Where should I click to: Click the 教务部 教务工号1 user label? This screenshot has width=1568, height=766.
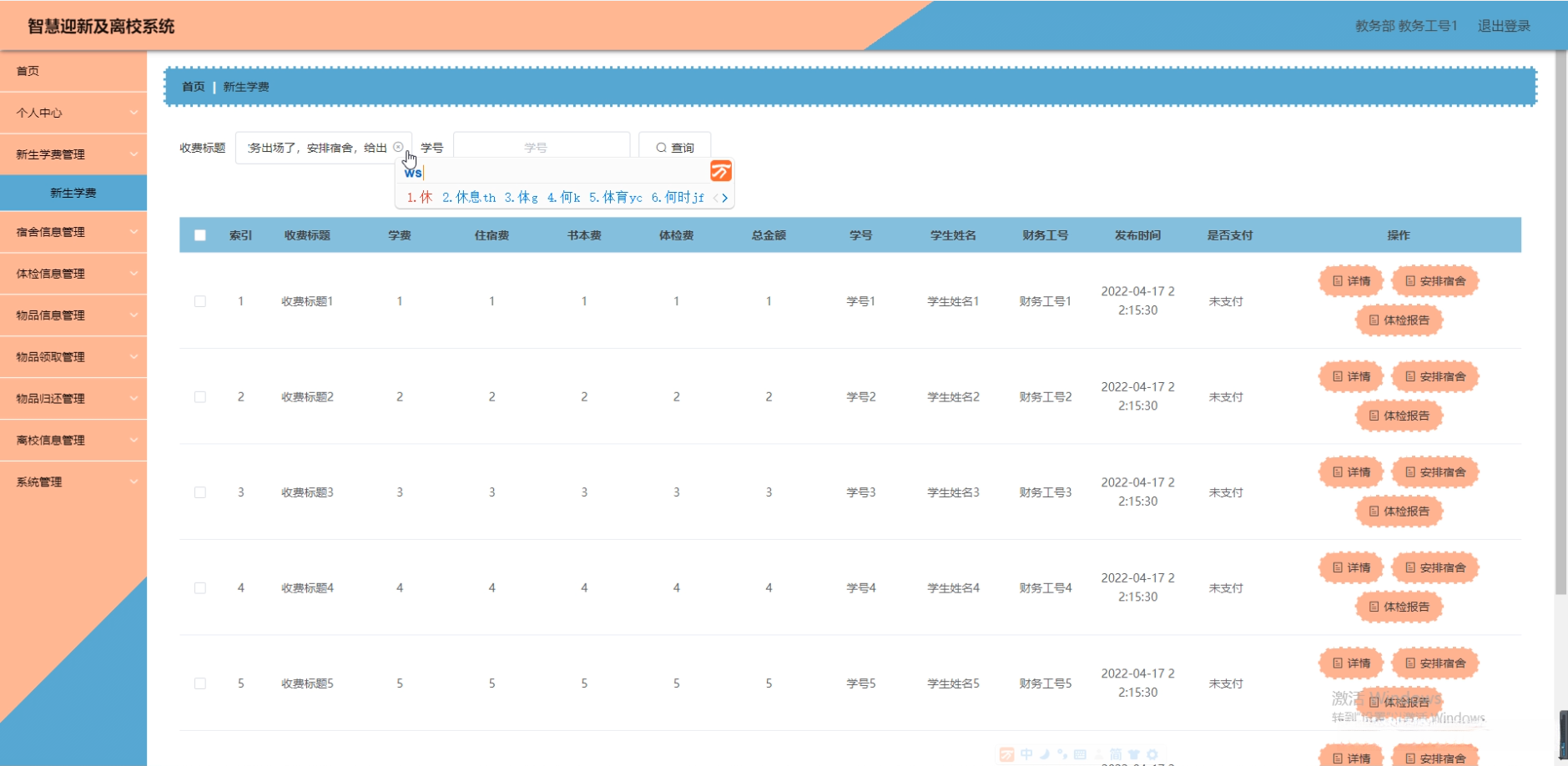(1406, 26)
